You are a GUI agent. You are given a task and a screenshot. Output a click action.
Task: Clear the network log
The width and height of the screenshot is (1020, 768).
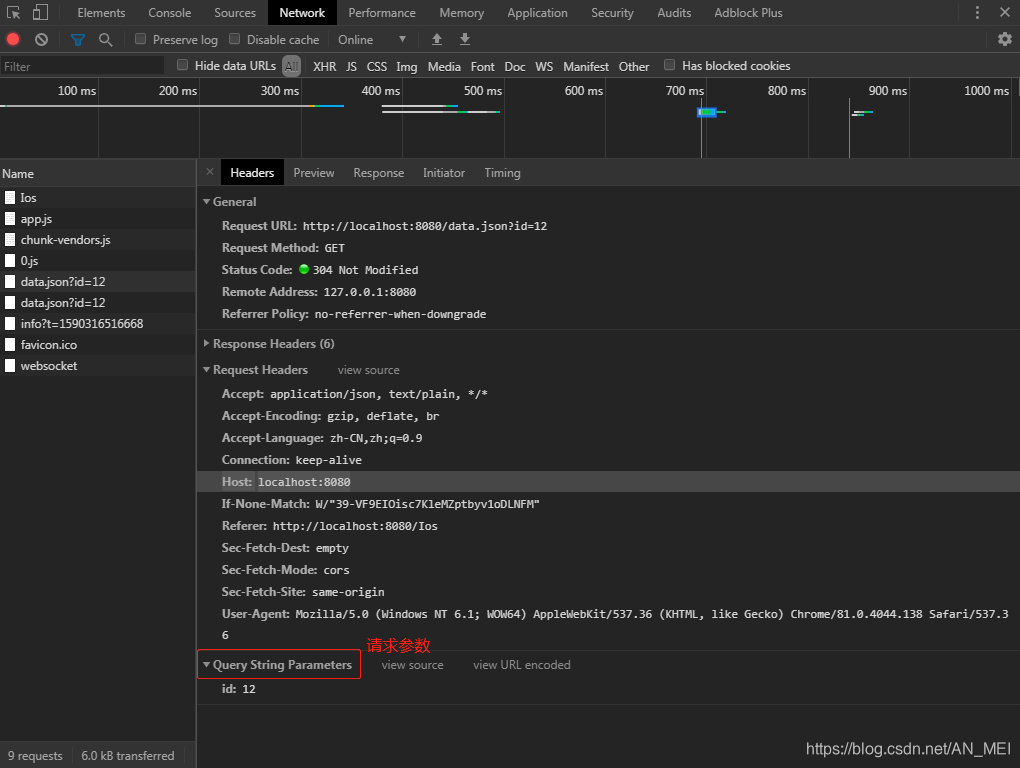point(42,40)
